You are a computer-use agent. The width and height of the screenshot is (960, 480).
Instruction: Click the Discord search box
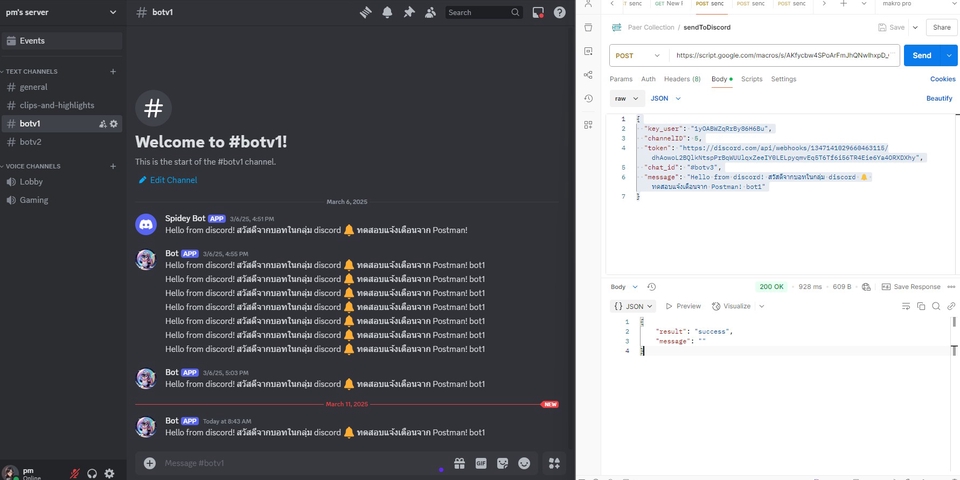point(484,12)
